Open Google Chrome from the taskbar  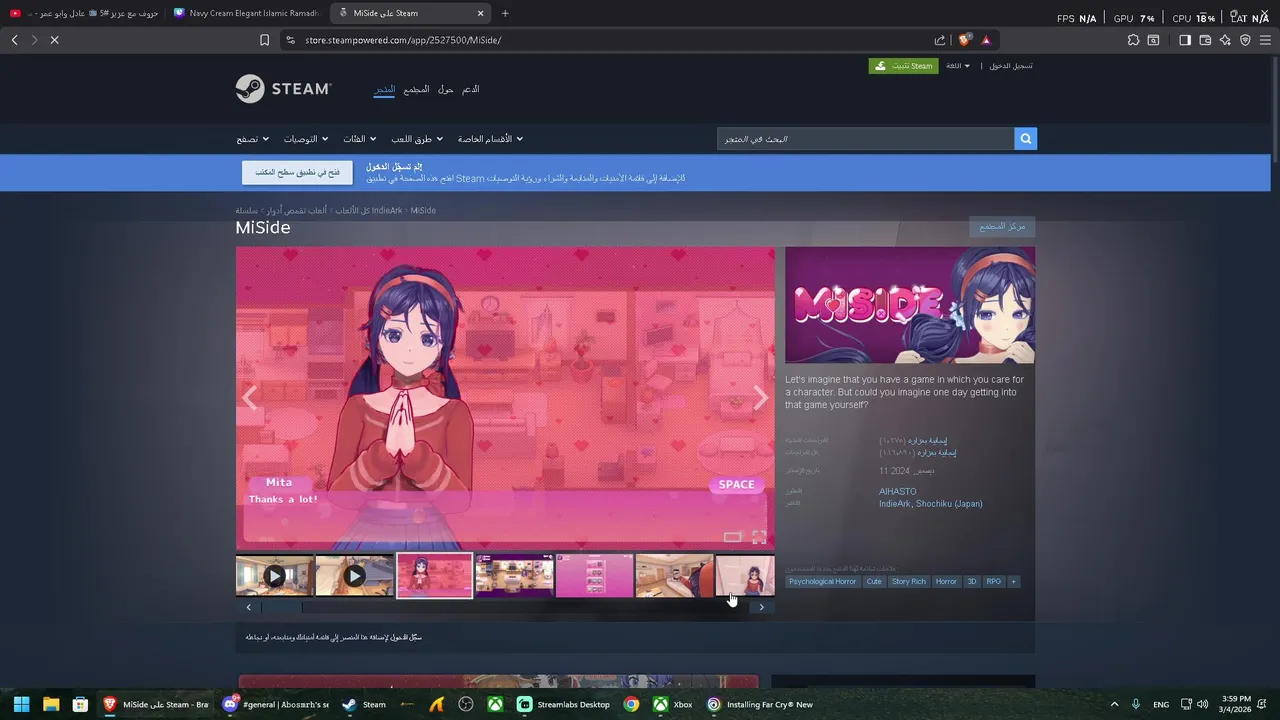[631, 704]
